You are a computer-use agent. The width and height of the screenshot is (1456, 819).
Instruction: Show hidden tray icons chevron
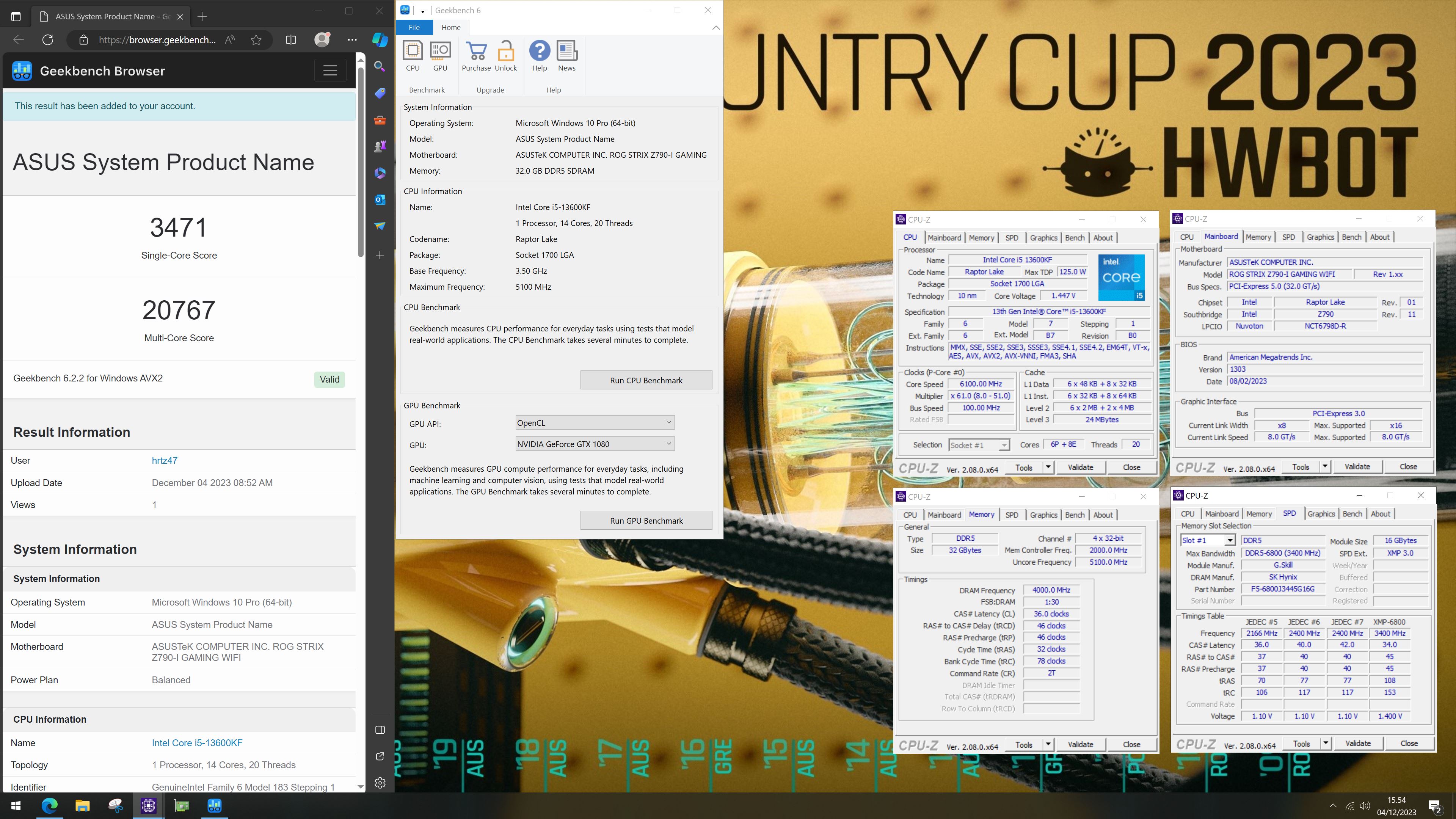tap(1333, 806)
